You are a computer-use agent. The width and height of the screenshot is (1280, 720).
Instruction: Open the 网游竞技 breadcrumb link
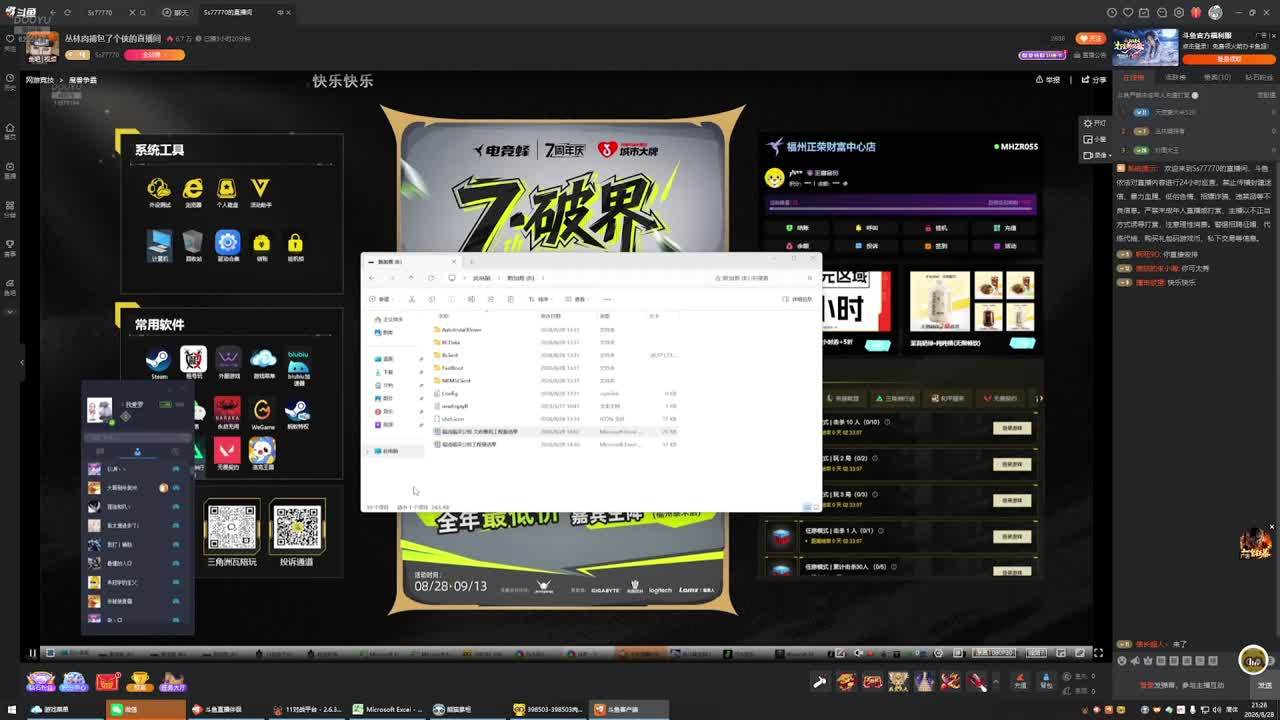pos(40,80)
